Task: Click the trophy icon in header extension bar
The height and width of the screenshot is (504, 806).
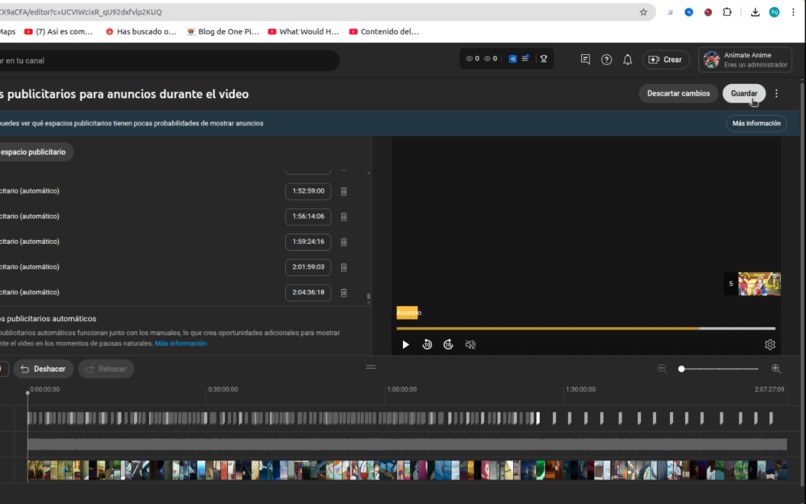Action: coord(543,59)
